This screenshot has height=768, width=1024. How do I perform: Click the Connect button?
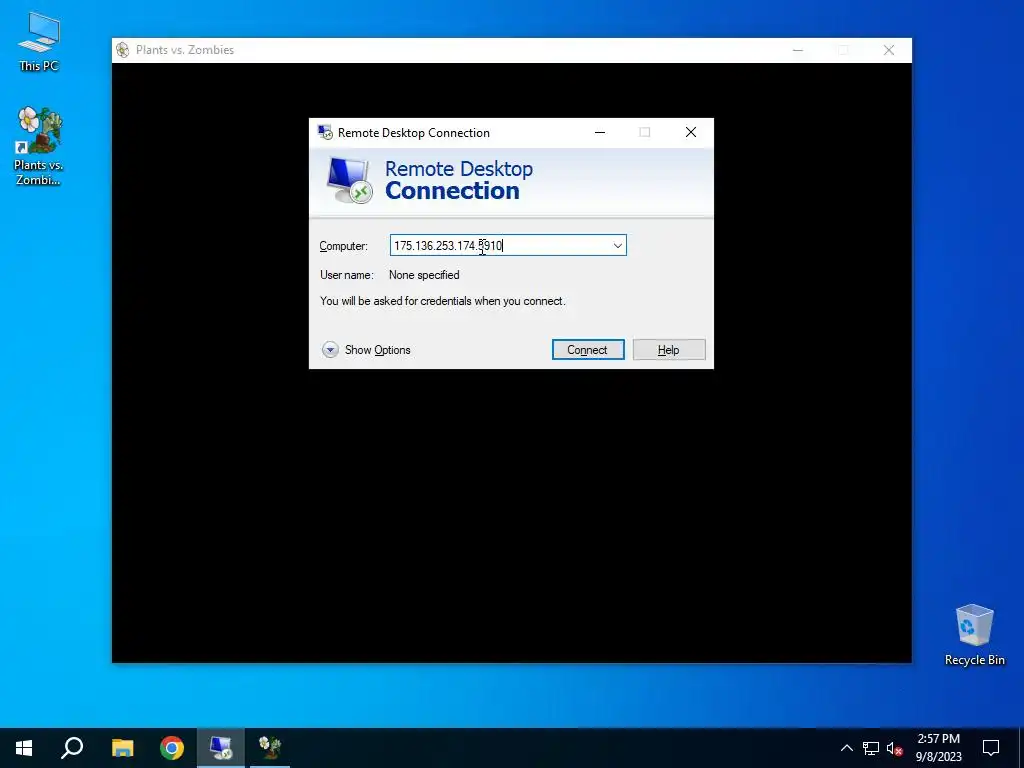point(588,350)
